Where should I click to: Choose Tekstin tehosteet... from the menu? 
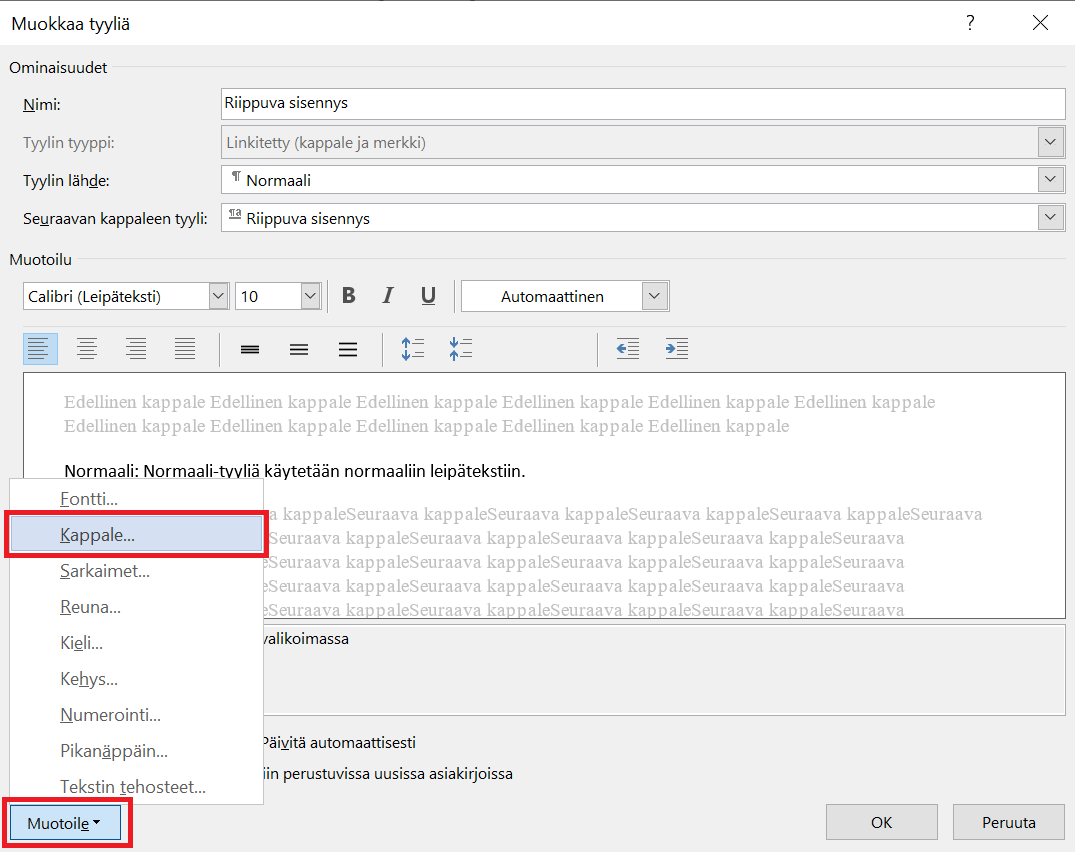[136, 786]
